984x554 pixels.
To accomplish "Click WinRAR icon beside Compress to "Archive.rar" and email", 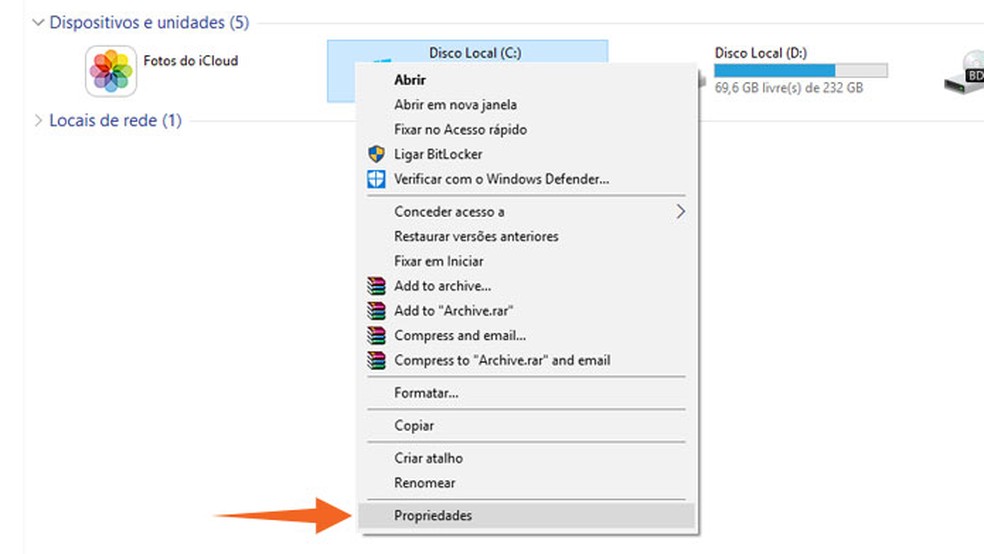I will point(376,360).
